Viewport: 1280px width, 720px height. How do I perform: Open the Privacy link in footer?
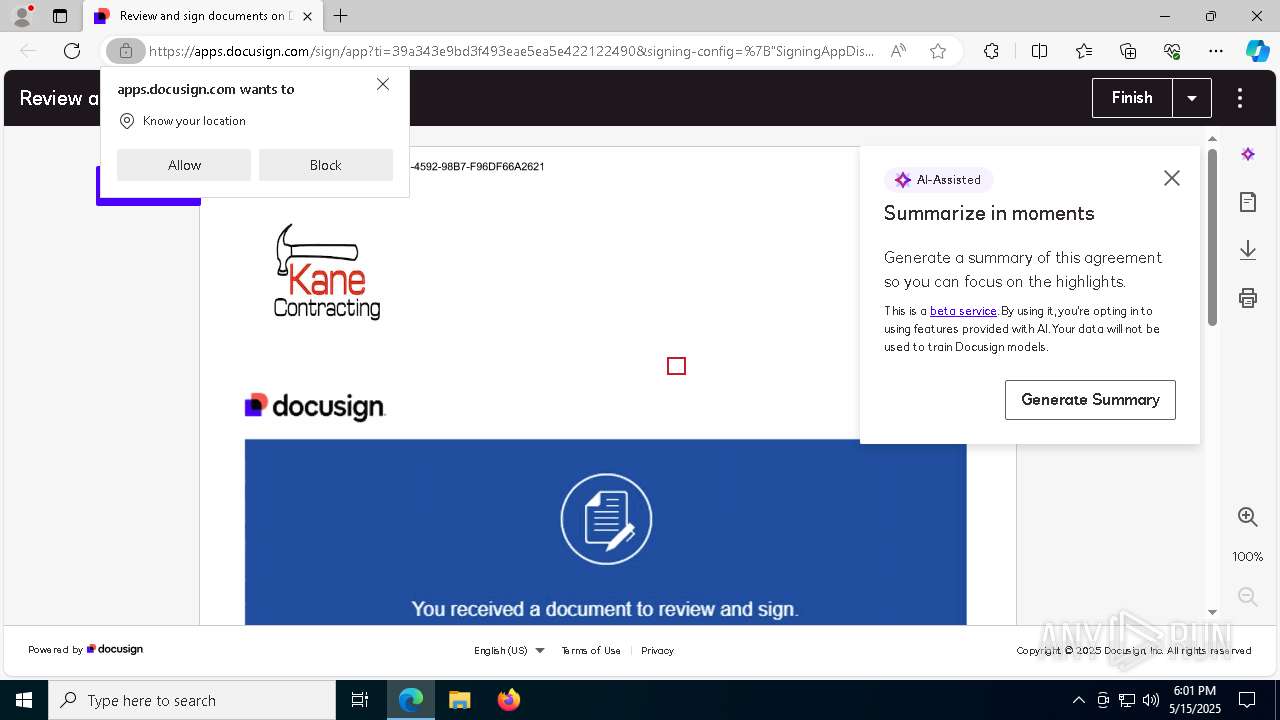(657, 650)
